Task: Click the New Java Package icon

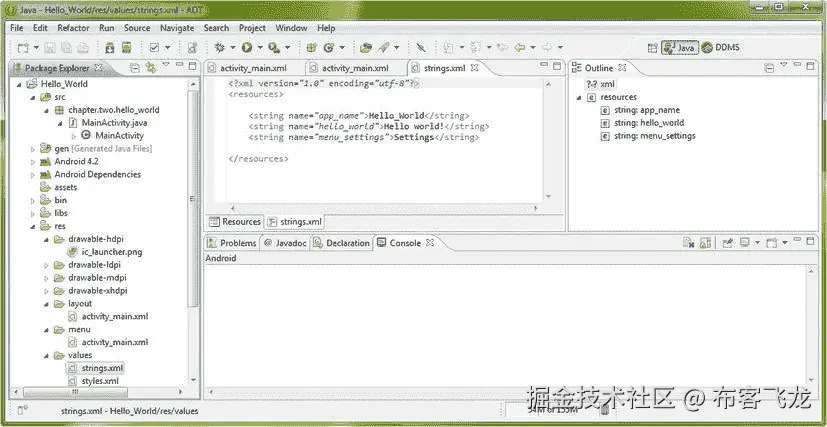Action: (311, 48)
